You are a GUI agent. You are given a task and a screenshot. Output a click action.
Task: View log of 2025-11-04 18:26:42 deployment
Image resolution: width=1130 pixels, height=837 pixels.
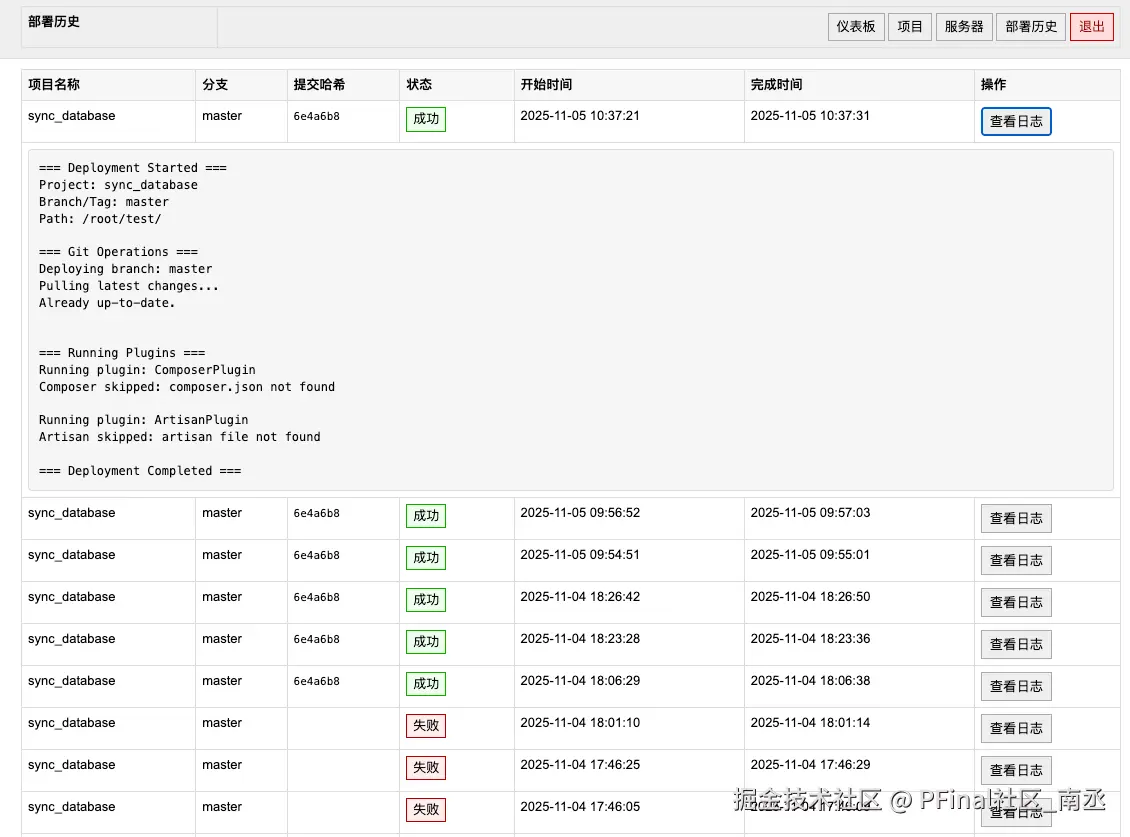[x=1016, y=603]
